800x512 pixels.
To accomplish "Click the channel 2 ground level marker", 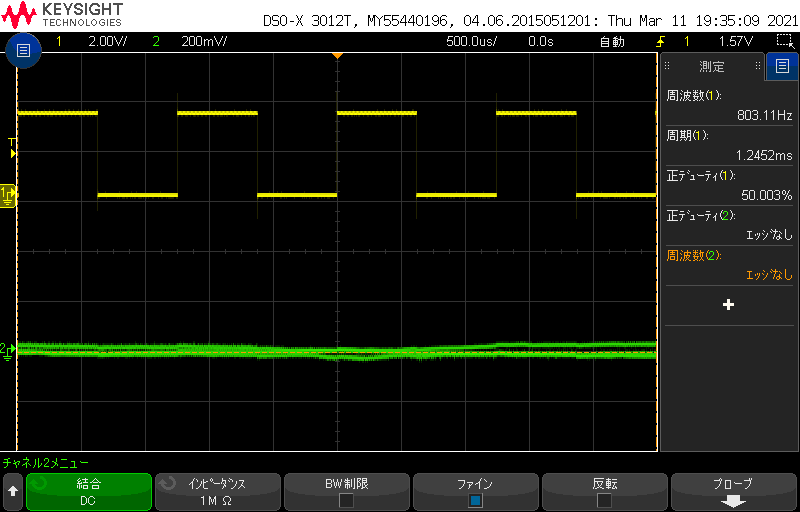I will coord(7,349).
